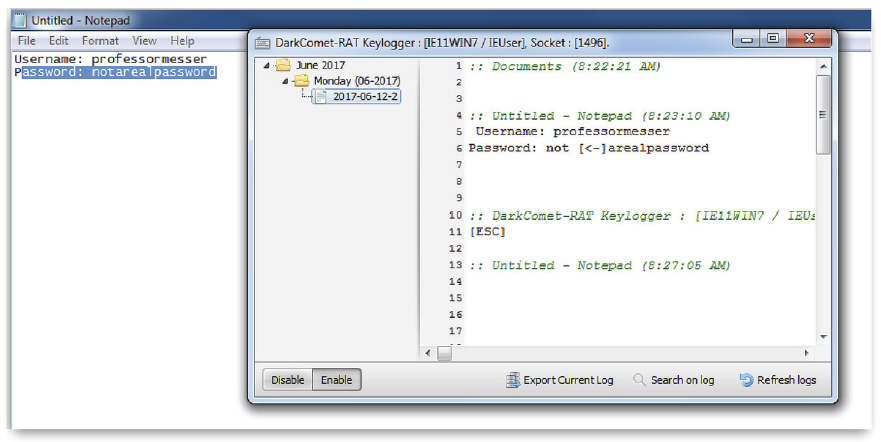Image resolution: width=881 pixels, height=442 pixels.
Task: Minimize the DarkComet keylogger window
Action: 746,39
